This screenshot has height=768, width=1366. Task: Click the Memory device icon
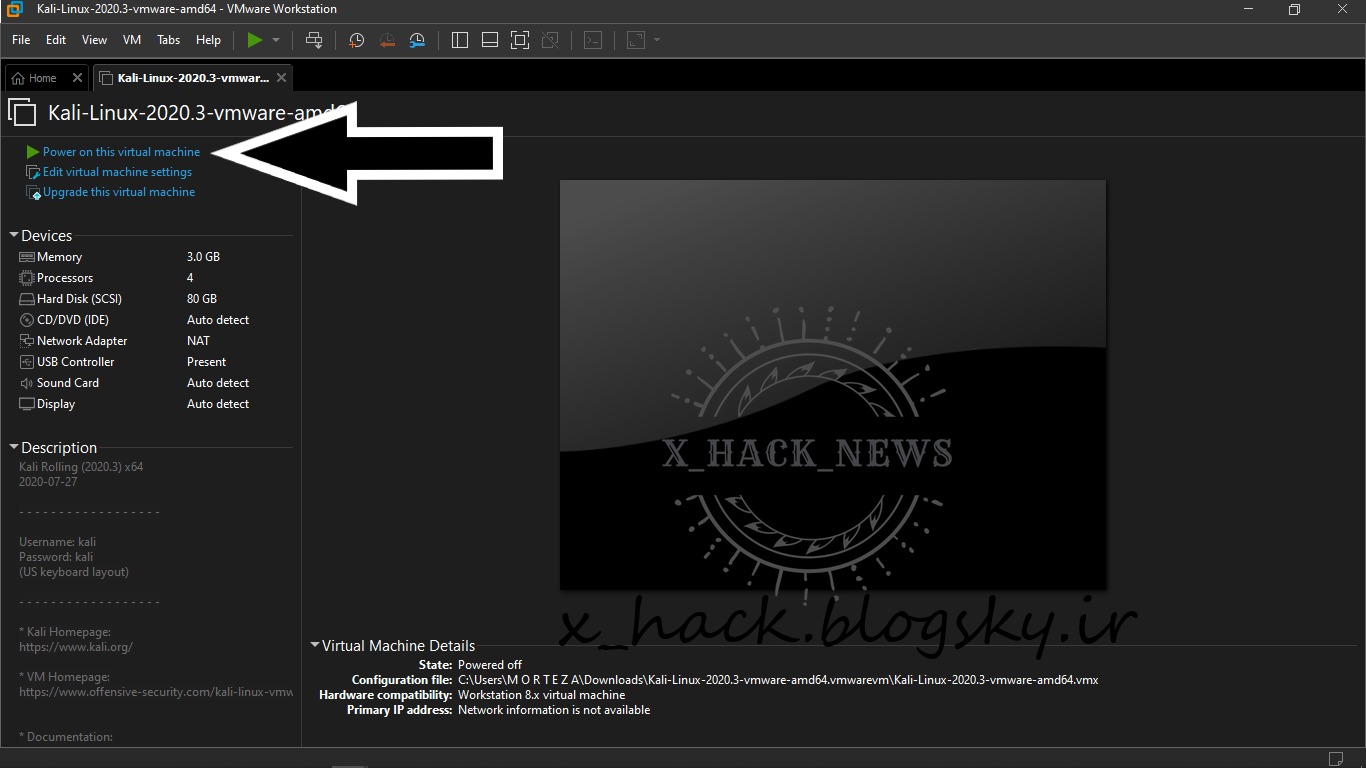coord(27,257)
